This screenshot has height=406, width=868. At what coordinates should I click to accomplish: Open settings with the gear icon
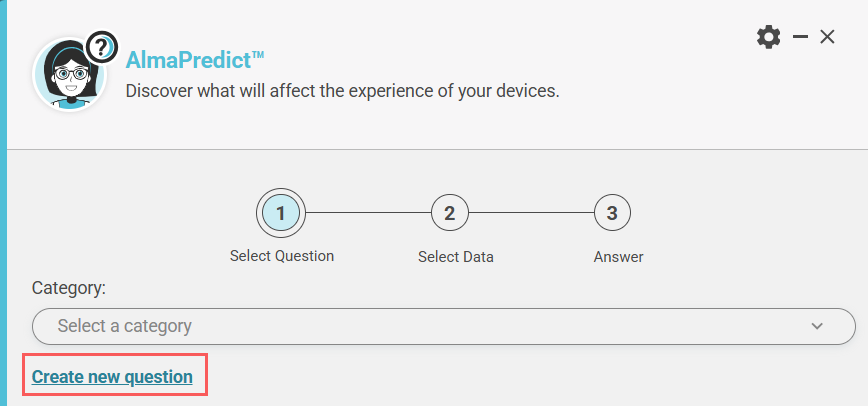[x=768, y=37]
